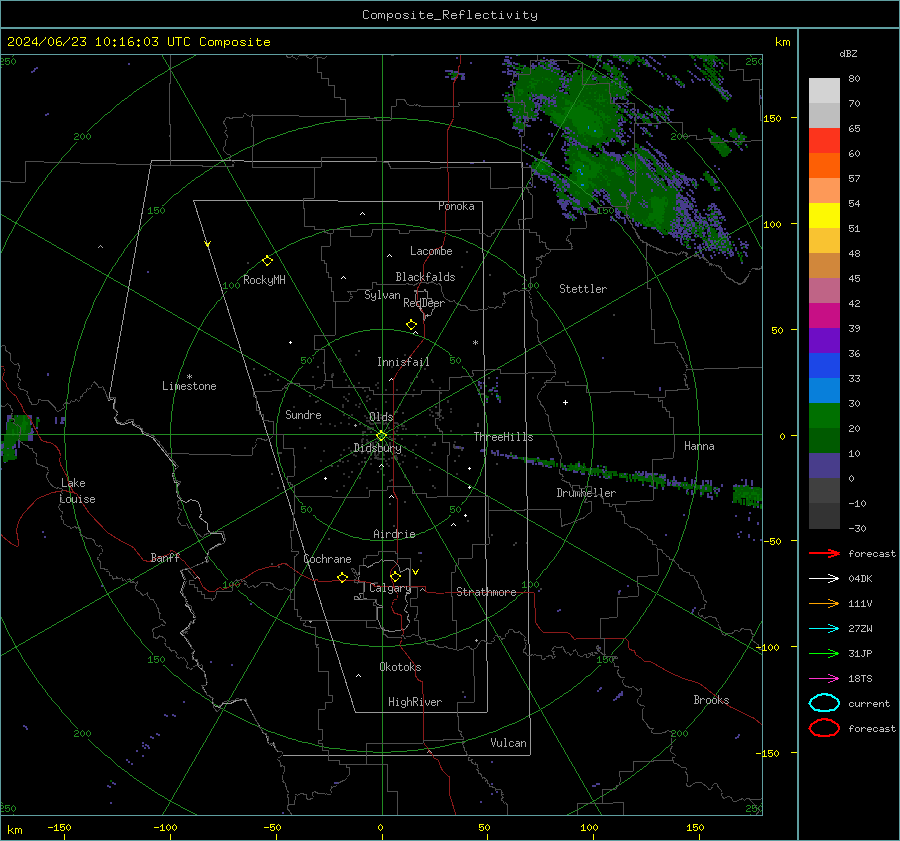The height and width of the screenshot is (841, 900).
Task: Pick the bright green 30 dBZ swatch
Action: [x=824, y=416]
